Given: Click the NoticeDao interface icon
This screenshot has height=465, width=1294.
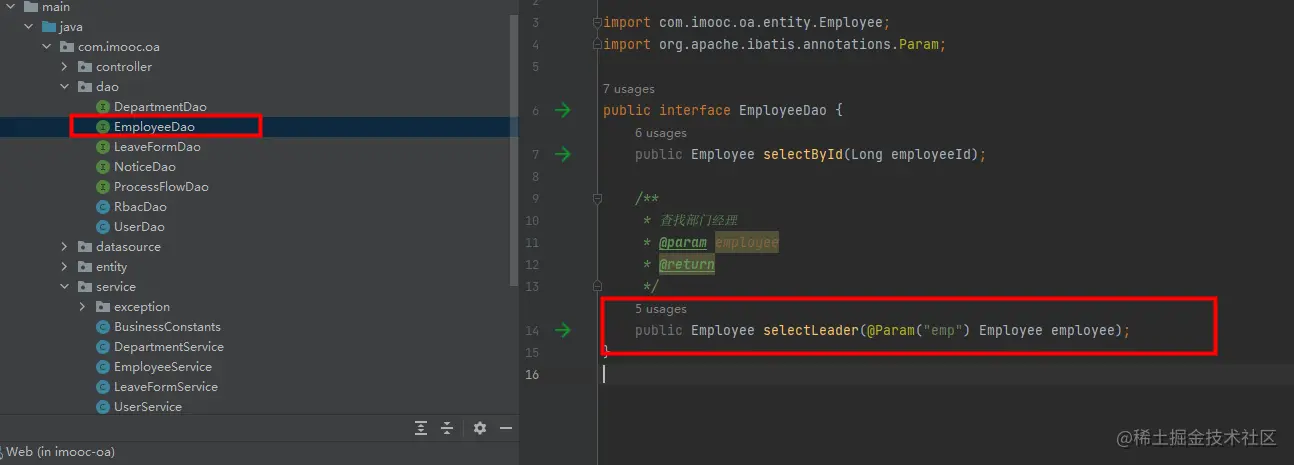Looking at the screenshot, I should [102, 167].
